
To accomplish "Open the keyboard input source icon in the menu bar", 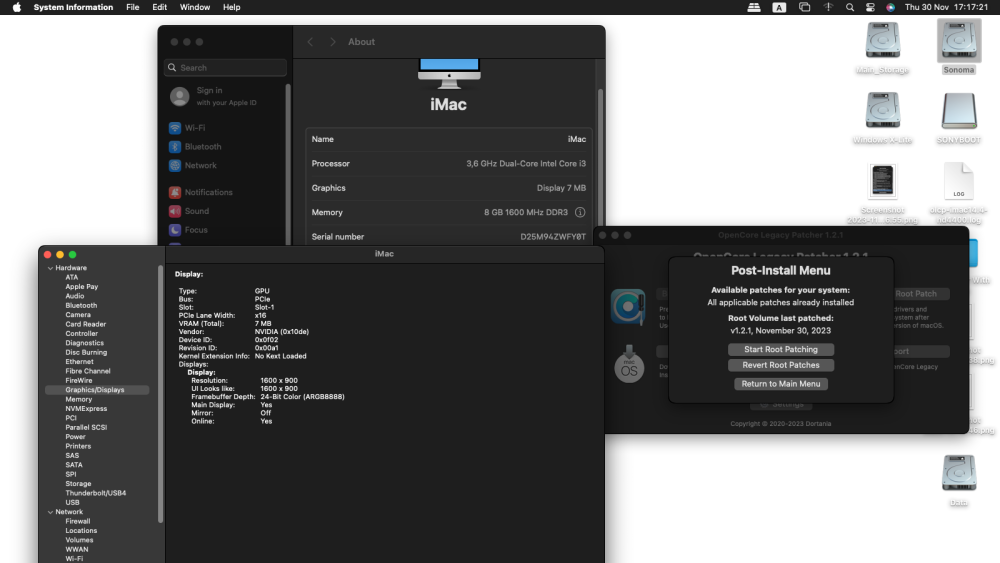I will click(x=779, y=7).
